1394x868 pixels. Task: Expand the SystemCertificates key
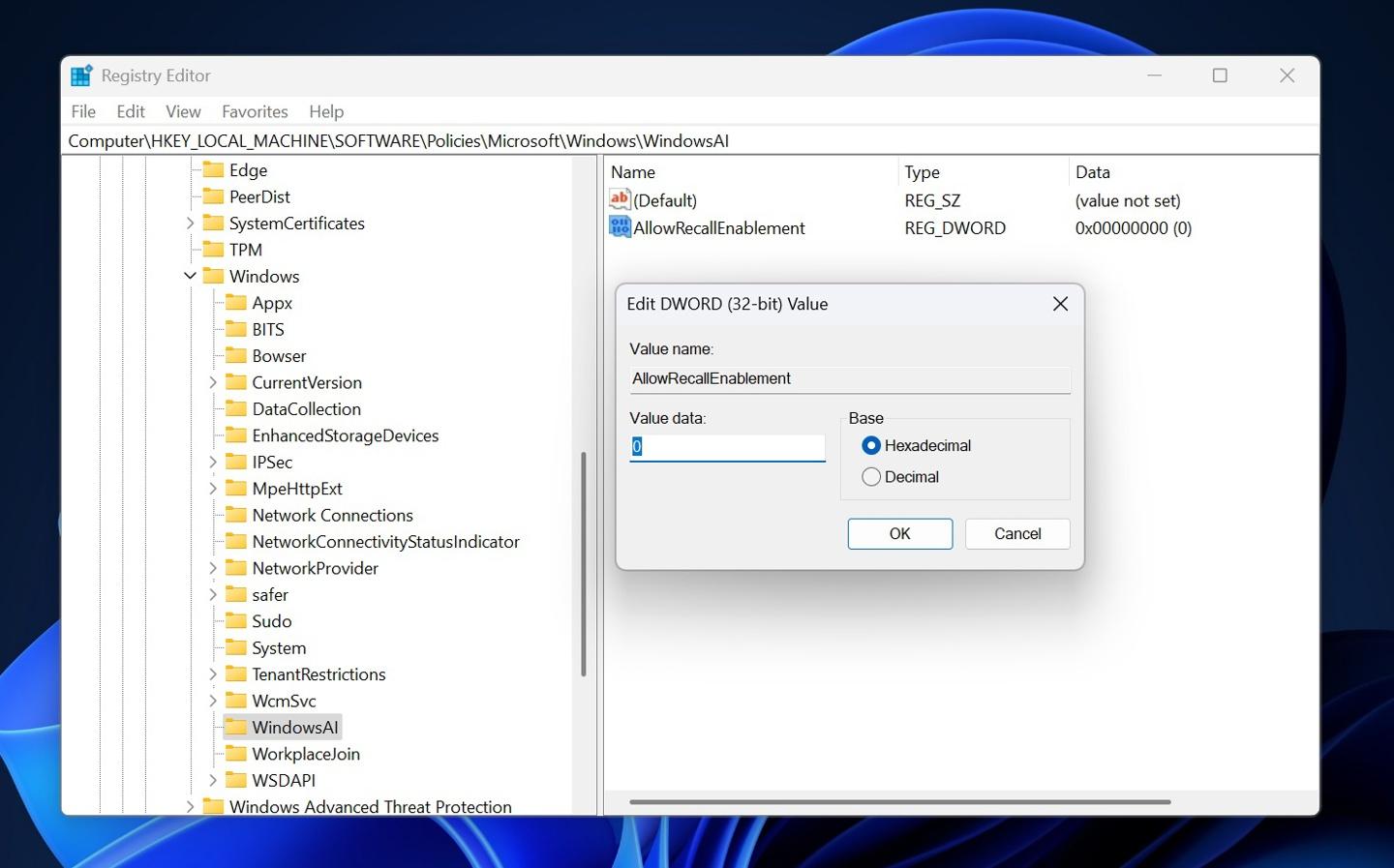click(190, 224)
